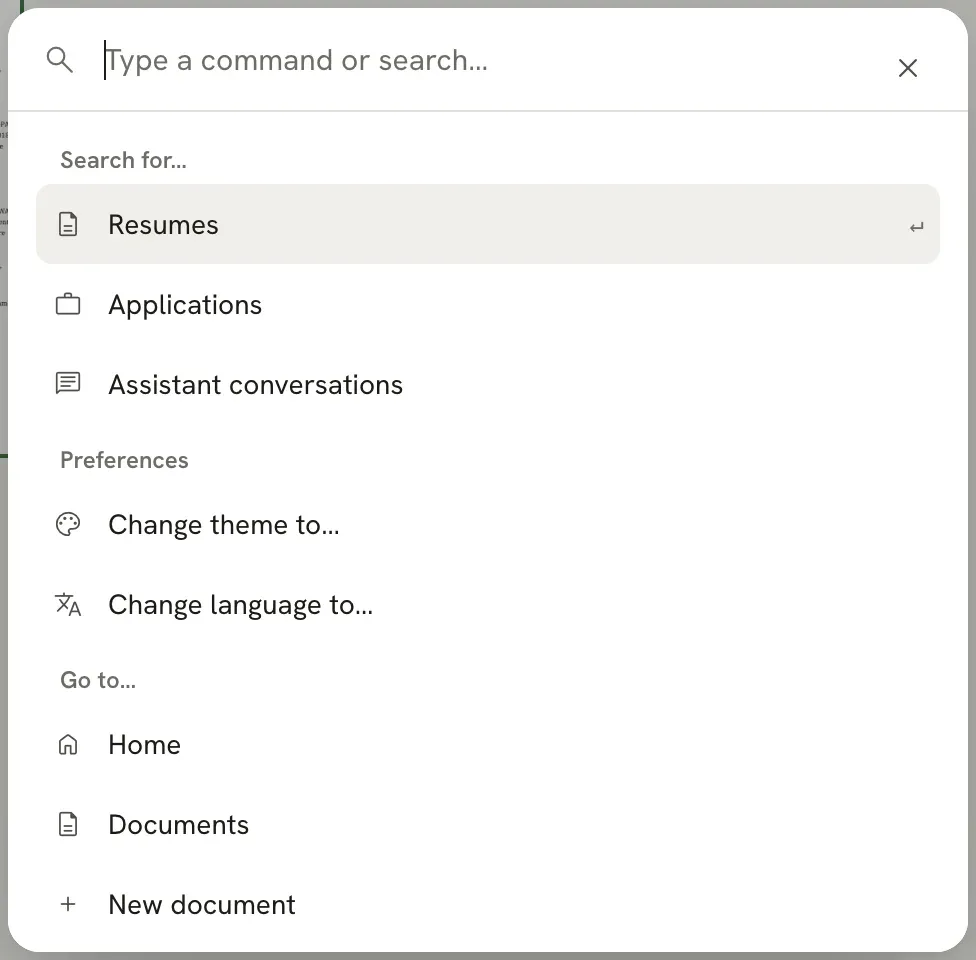Image resolution: width=976 pixels, height=960 pixels.
Task: Choose Applications from search list
Action: [487, 304]
